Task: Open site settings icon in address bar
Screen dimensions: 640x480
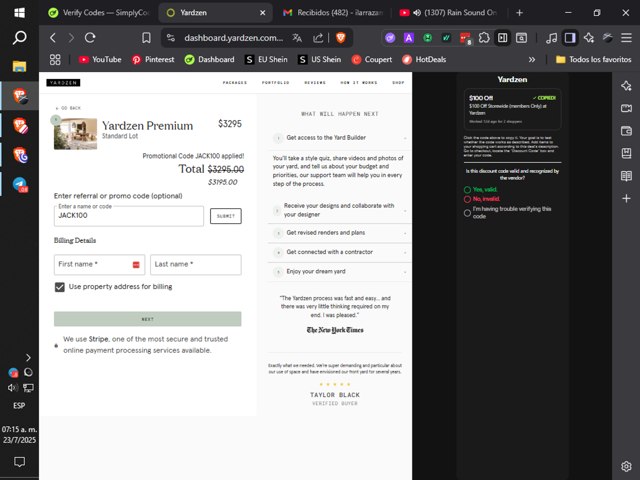Action: [171, 38]
